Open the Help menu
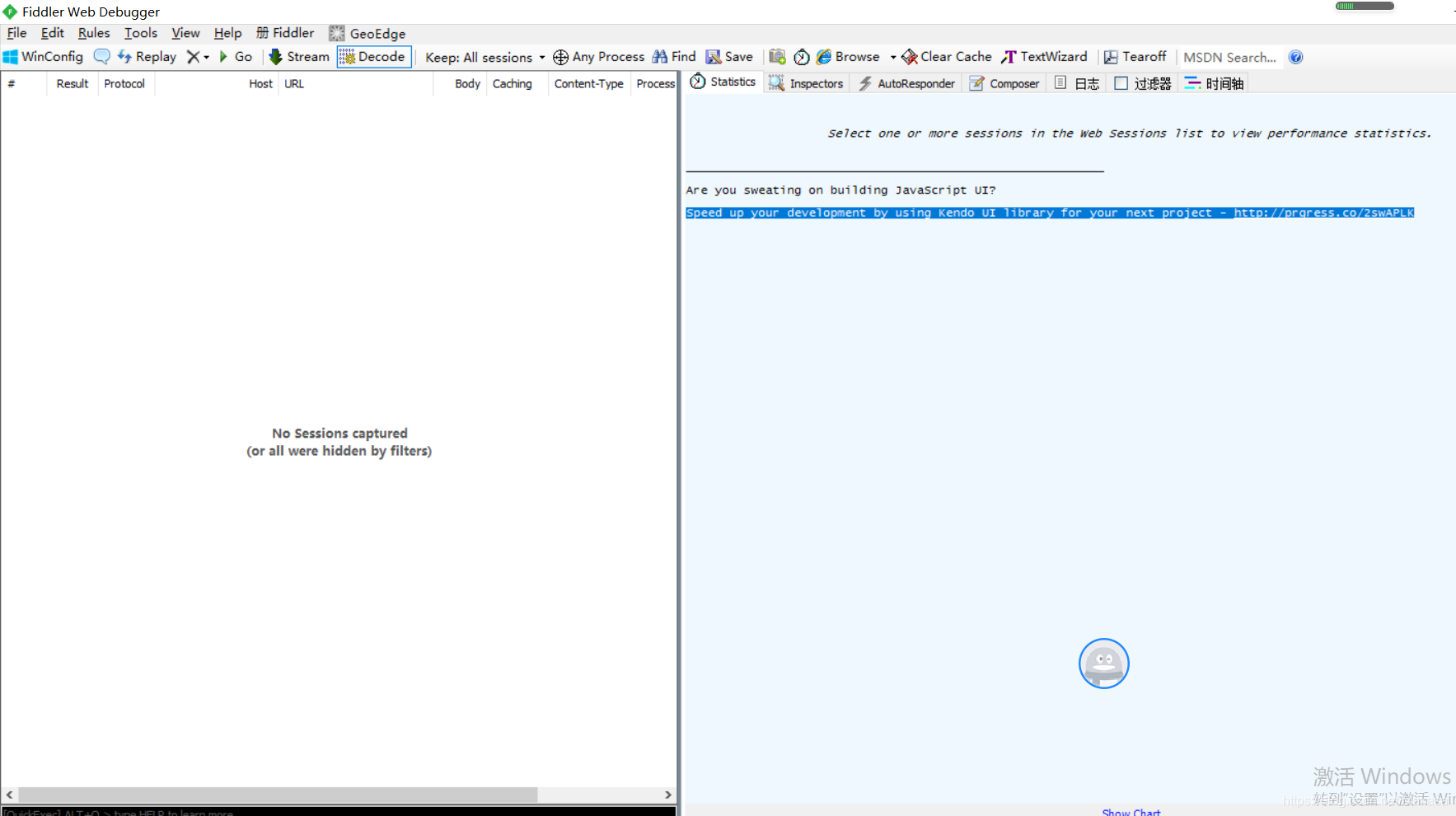 [x=227, y=33]
